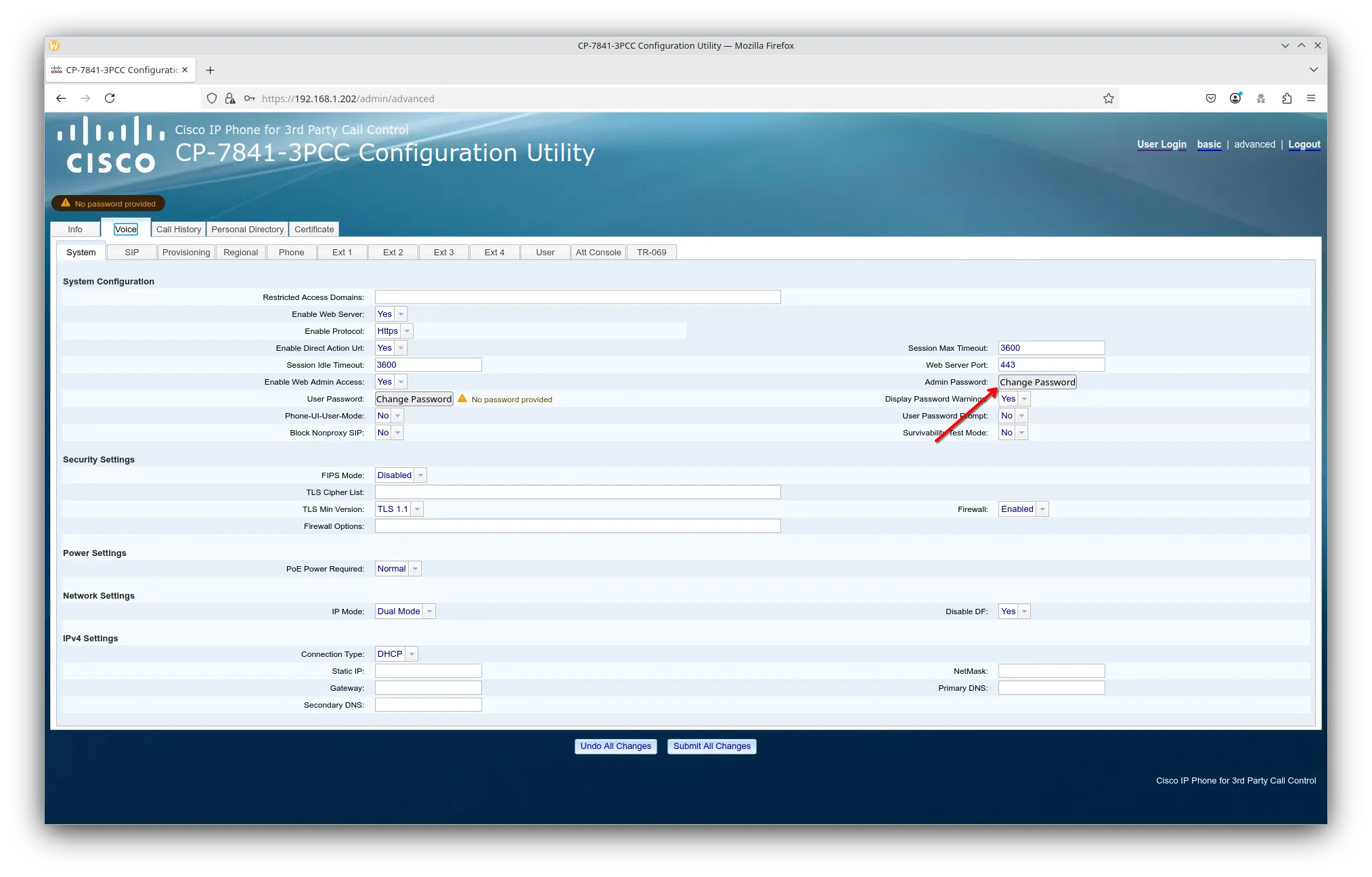Open Disable DF dropdown
Screen dimensions: 1372x877
point(1014,611)
